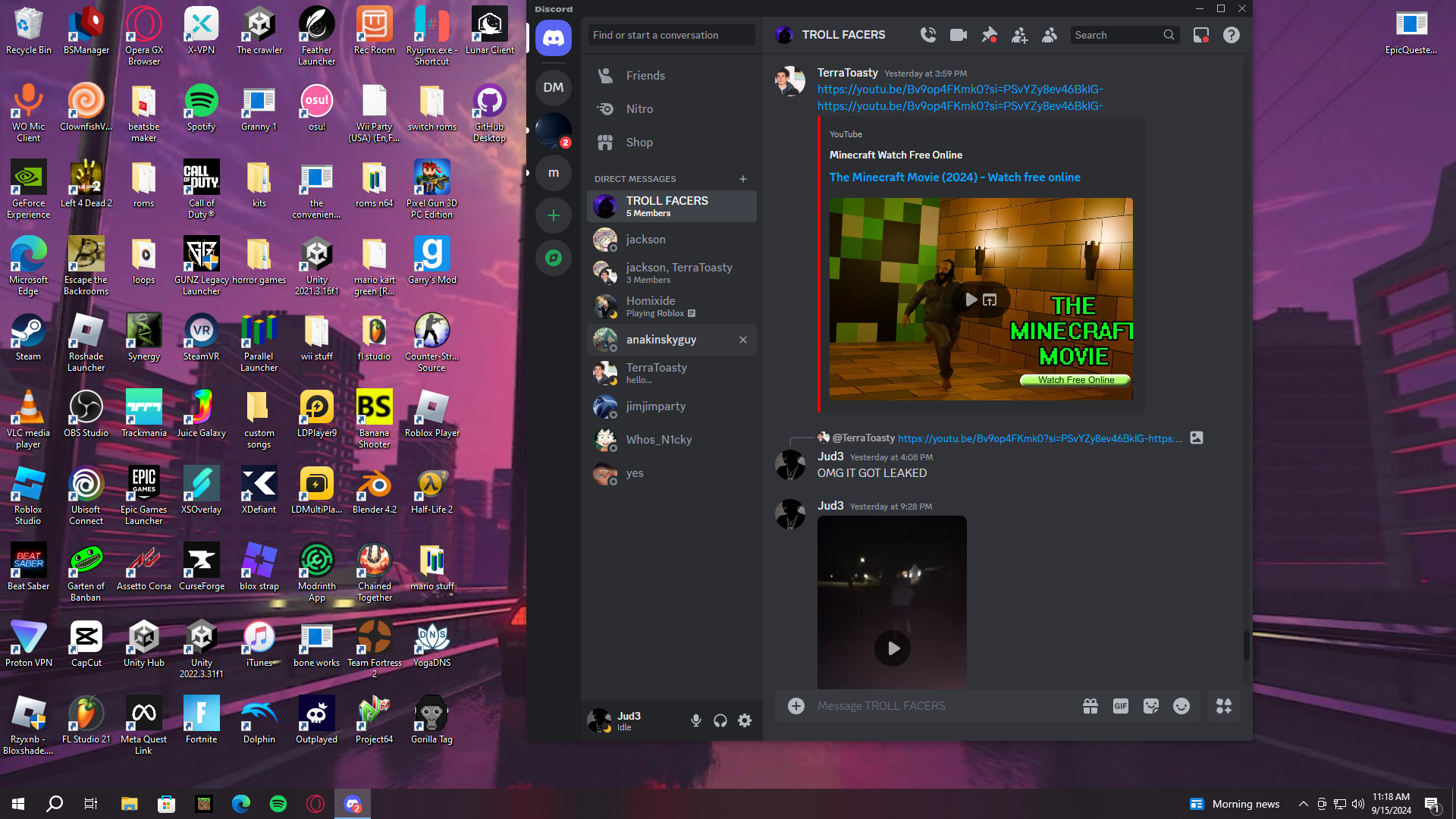The height and width of the screenshot is (819, 1456).
Task: Open pinned messages panel
Action: click(x=989, y=35)
